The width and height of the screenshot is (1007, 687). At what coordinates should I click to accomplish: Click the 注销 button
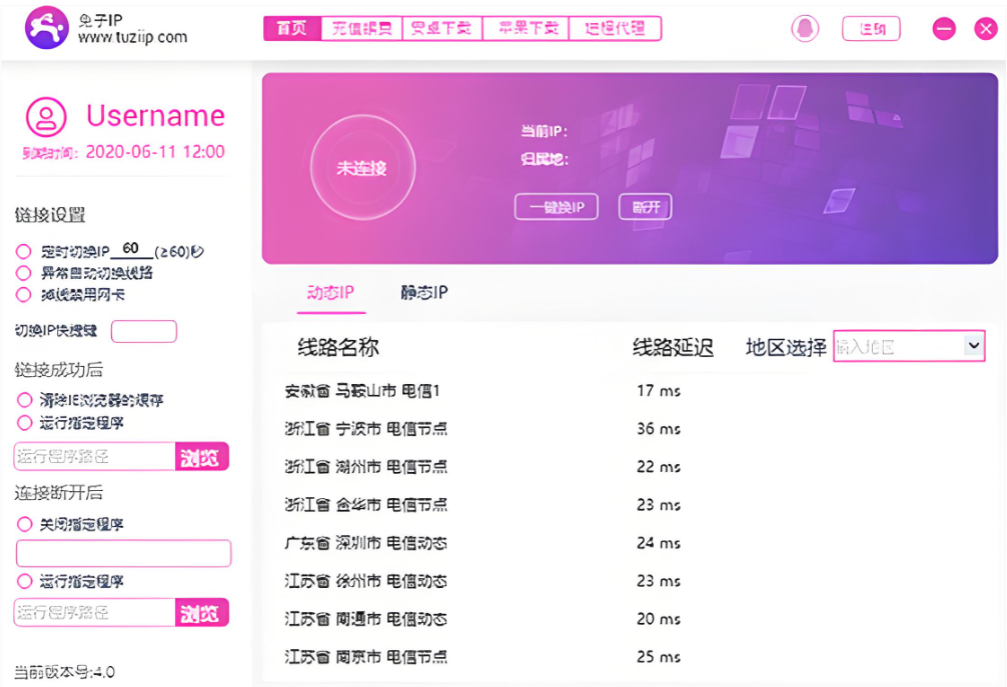click(x=871, y=29)
